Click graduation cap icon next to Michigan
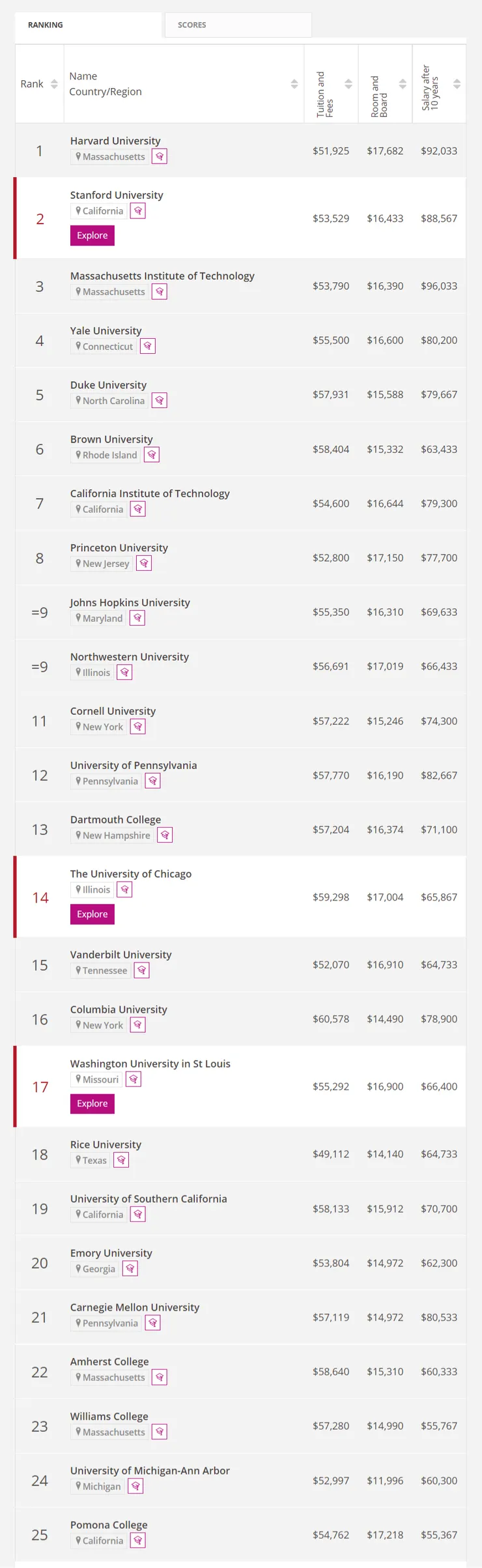Viewport: 482px width, 1568px height. point(135,1487)
